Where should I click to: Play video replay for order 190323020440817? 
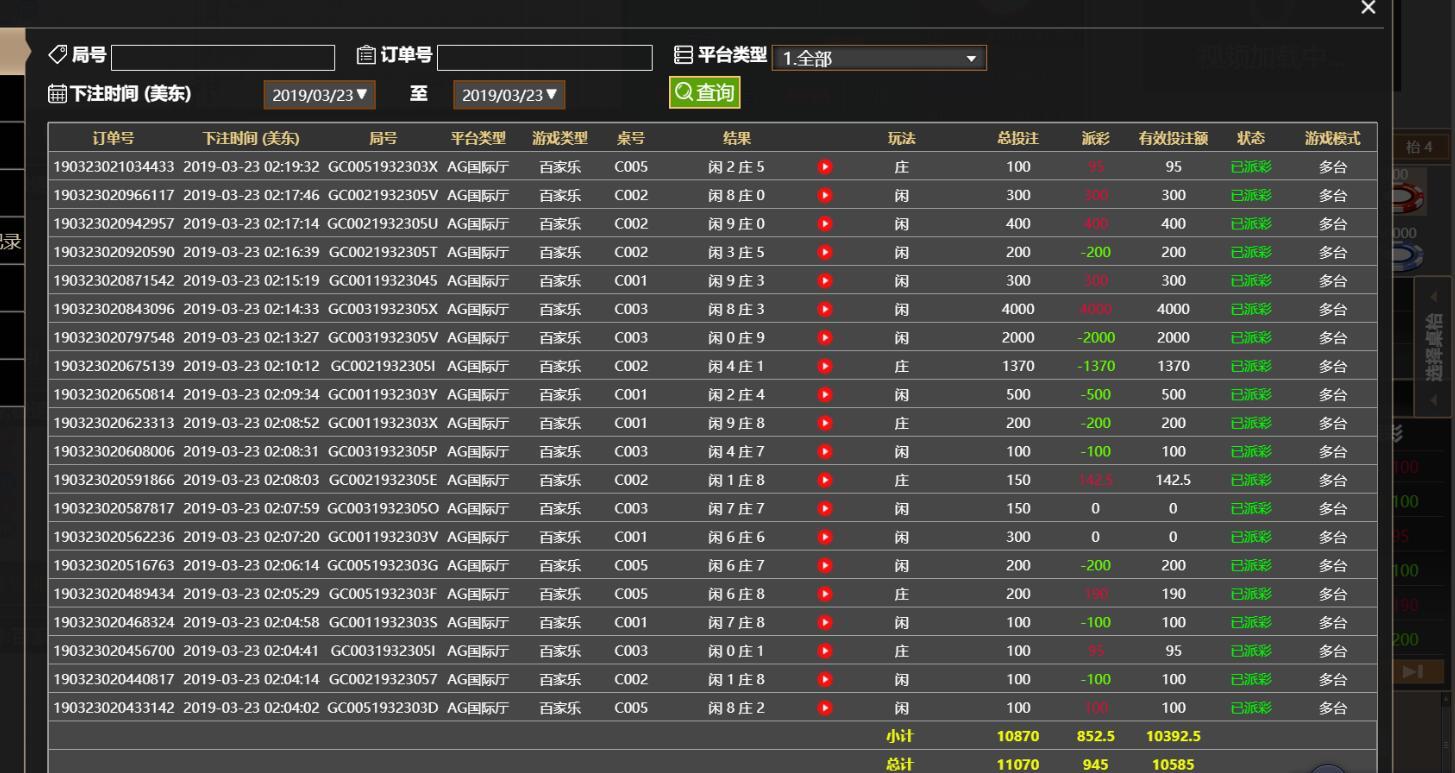[x=824, y=680]
